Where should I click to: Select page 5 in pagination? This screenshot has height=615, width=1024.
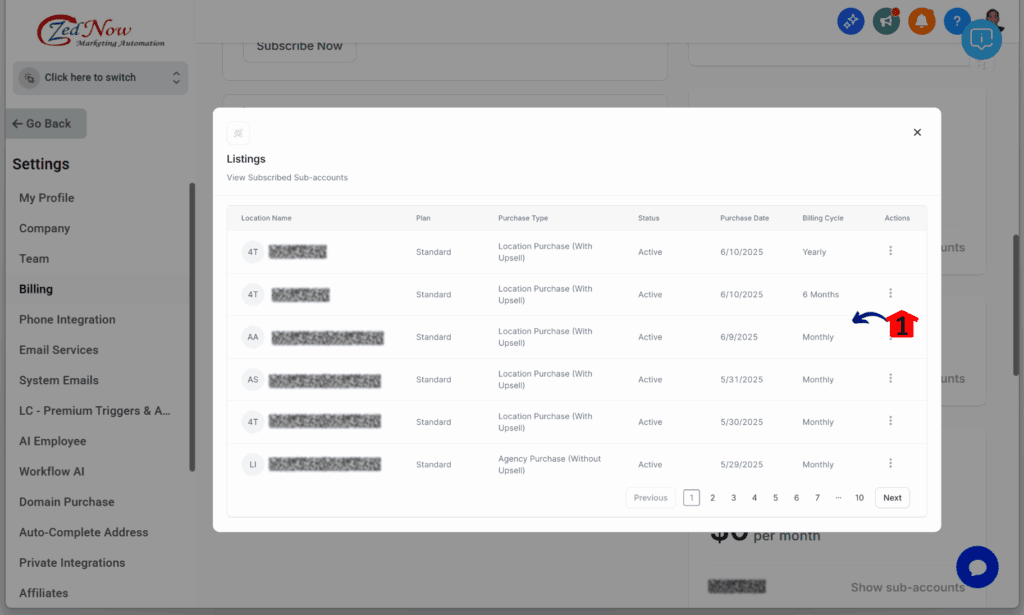[x=775, y=497]
